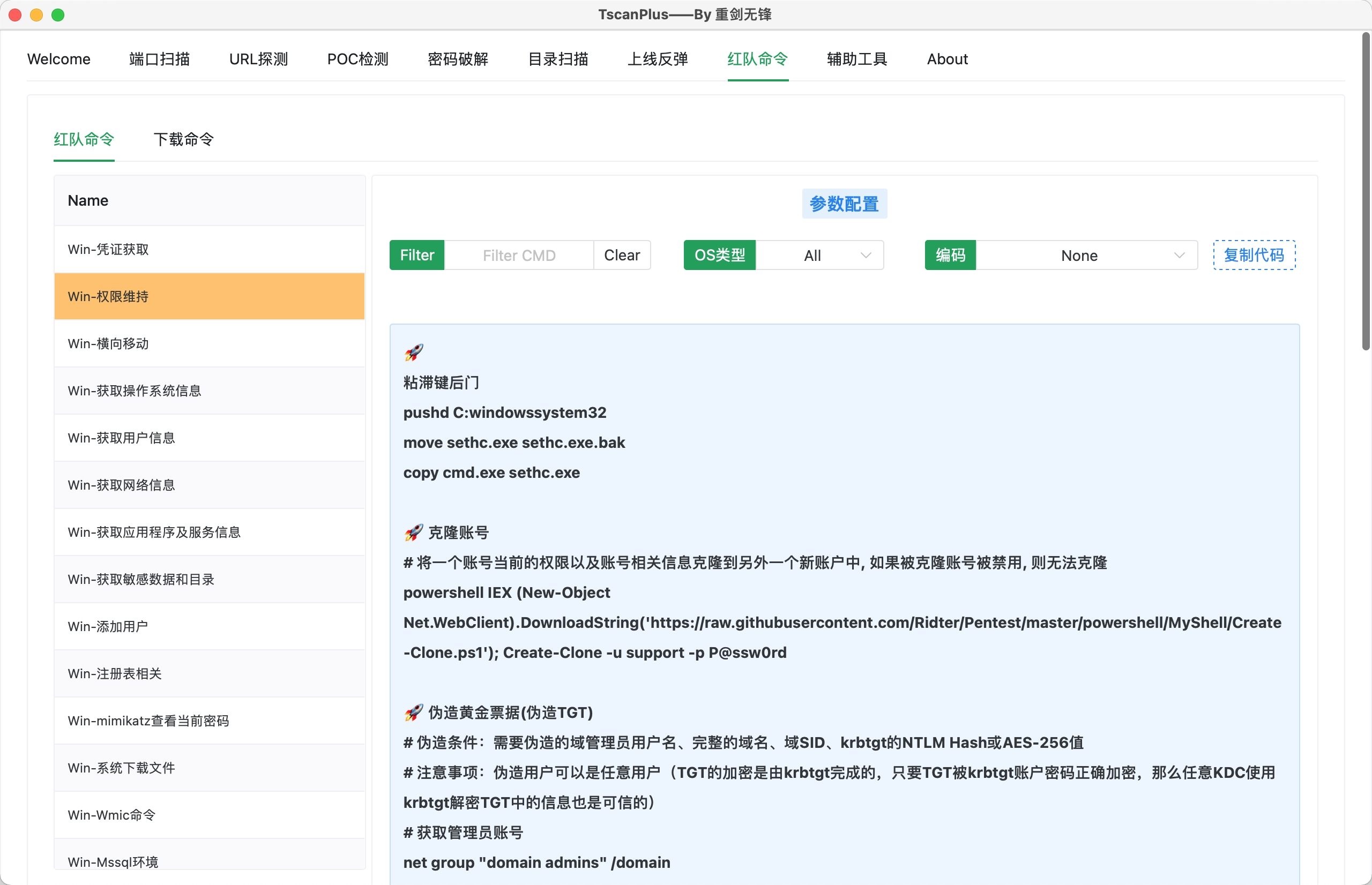Expand the 编码 None dropdown

(x=1085, y=255)
